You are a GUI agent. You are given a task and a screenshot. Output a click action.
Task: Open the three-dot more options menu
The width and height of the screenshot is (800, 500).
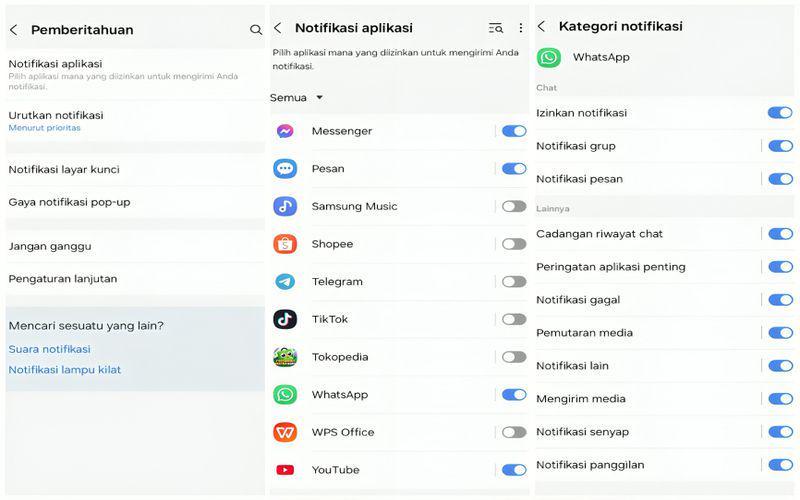tap(520, 28)
